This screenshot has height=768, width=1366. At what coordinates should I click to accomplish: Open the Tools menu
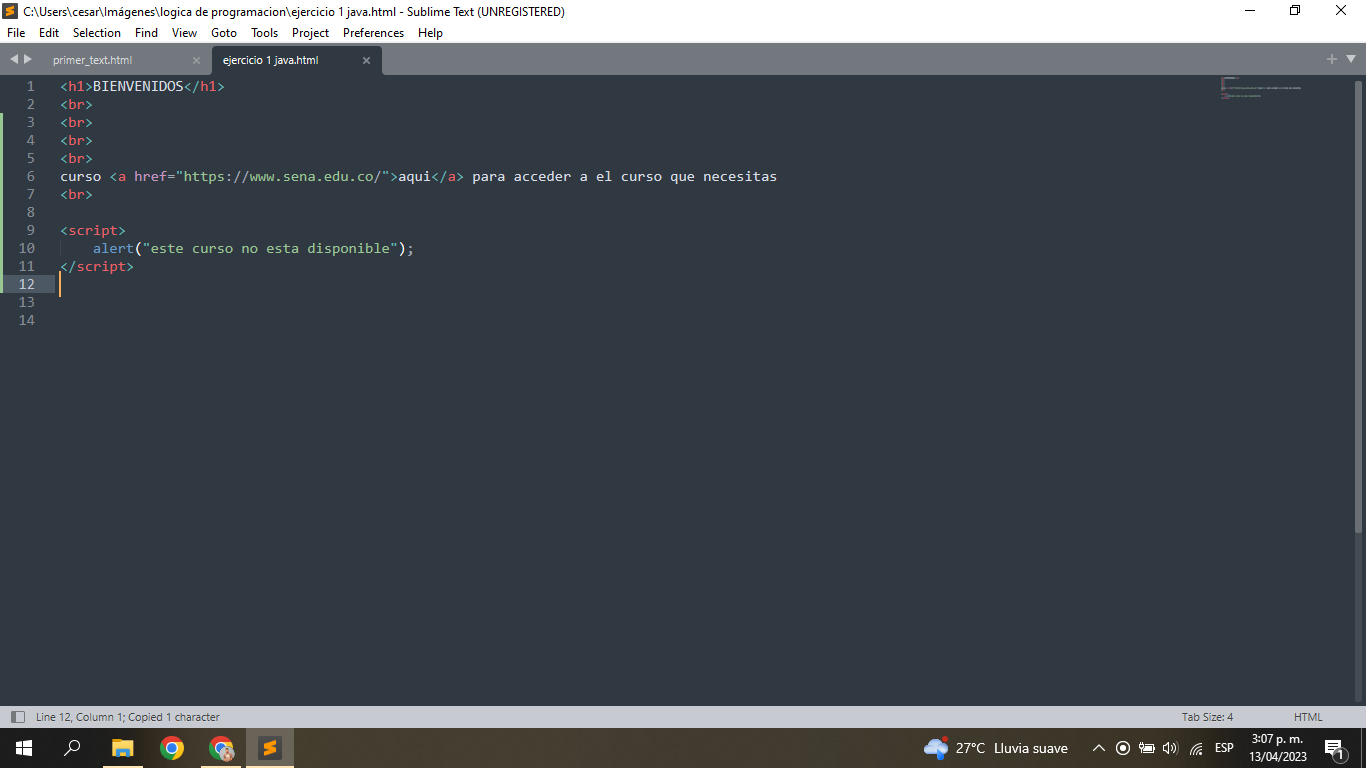point(264,33)
